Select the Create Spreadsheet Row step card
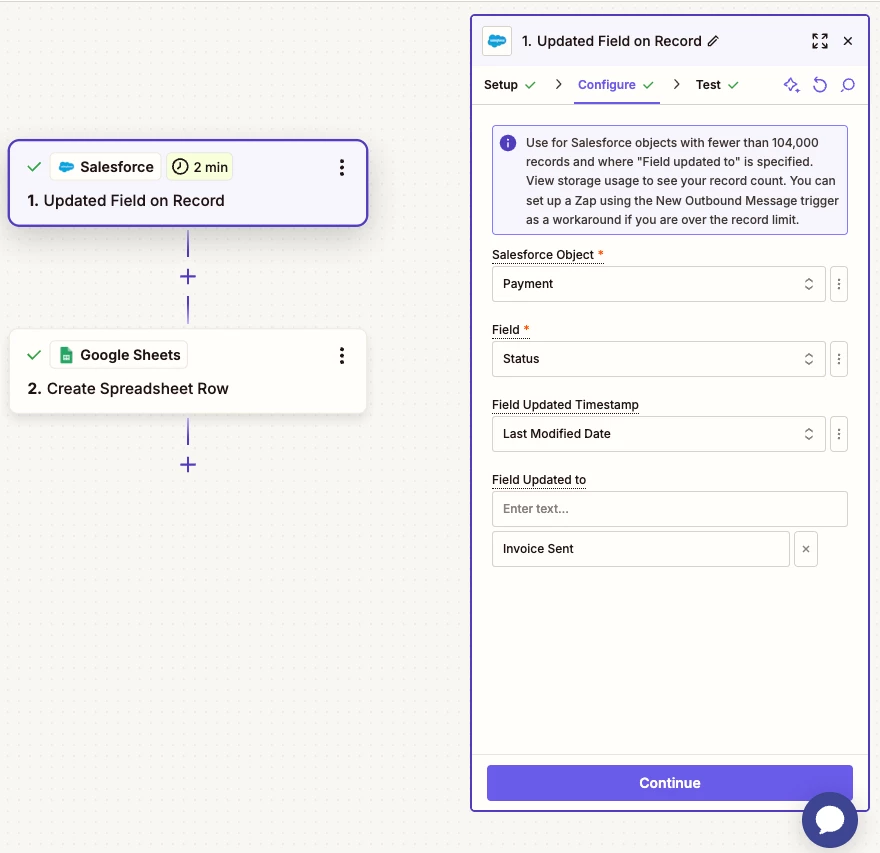 (x=188, y=372)
